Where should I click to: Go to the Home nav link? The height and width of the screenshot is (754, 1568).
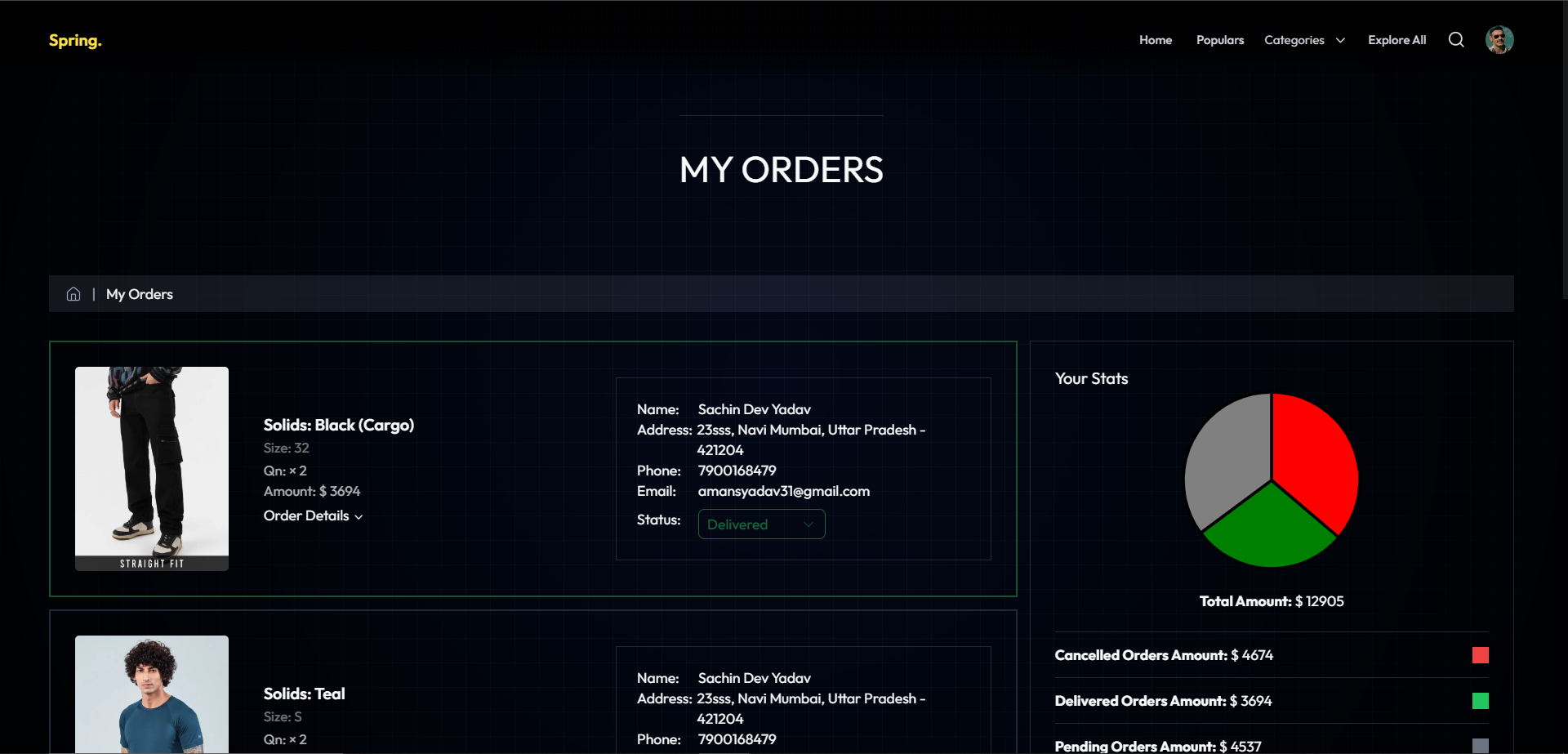coord(1156,40)
